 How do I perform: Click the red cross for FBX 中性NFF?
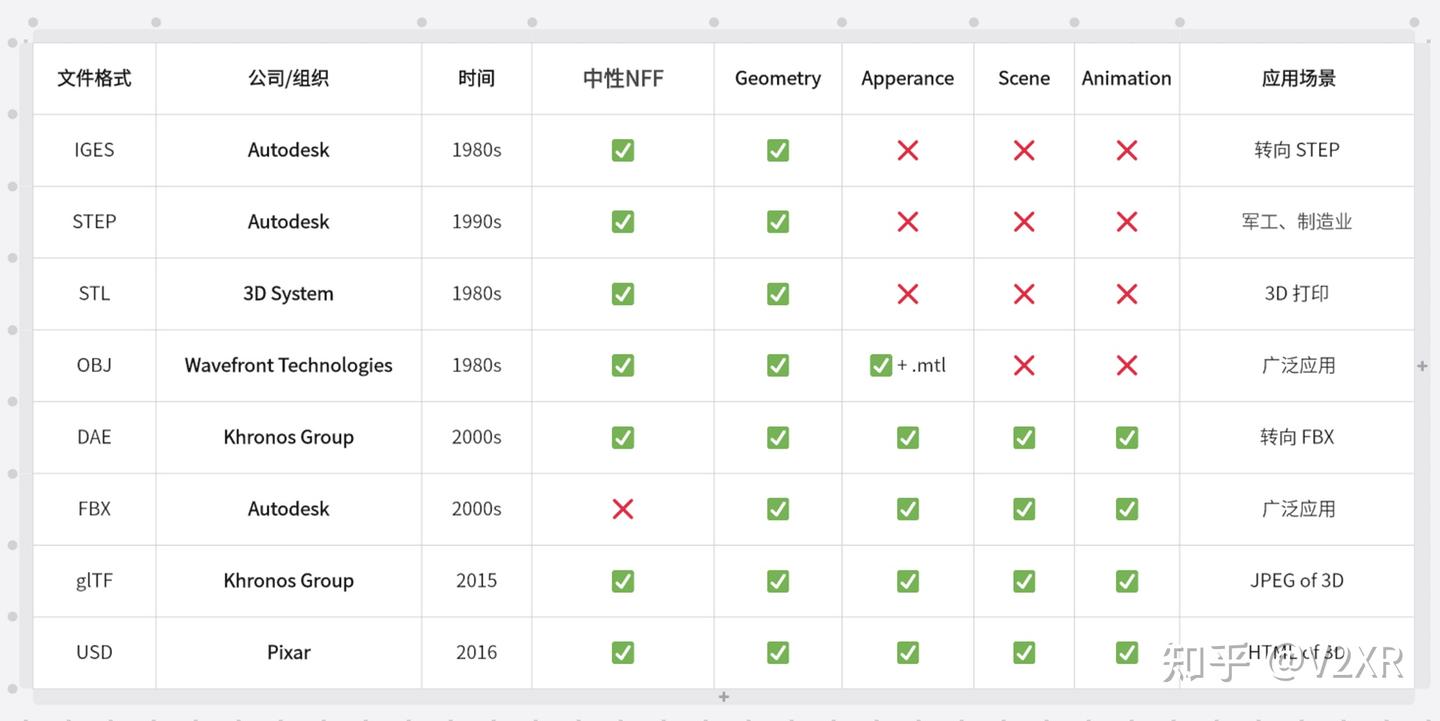coord(622,509)
